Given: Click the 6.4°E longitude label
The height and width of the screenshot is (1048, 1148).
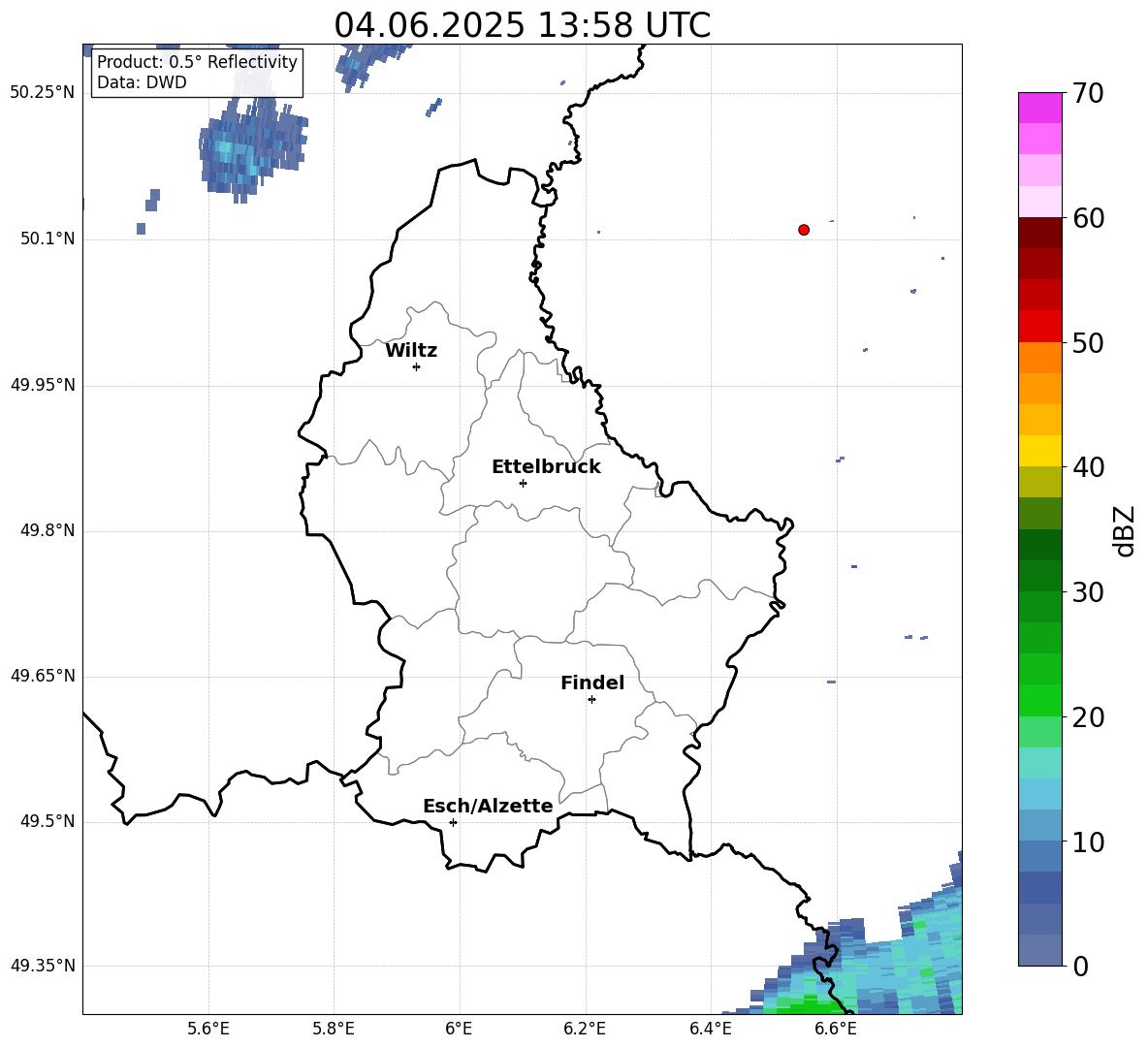Looking at the screenshot, I should click(710, 1029).
